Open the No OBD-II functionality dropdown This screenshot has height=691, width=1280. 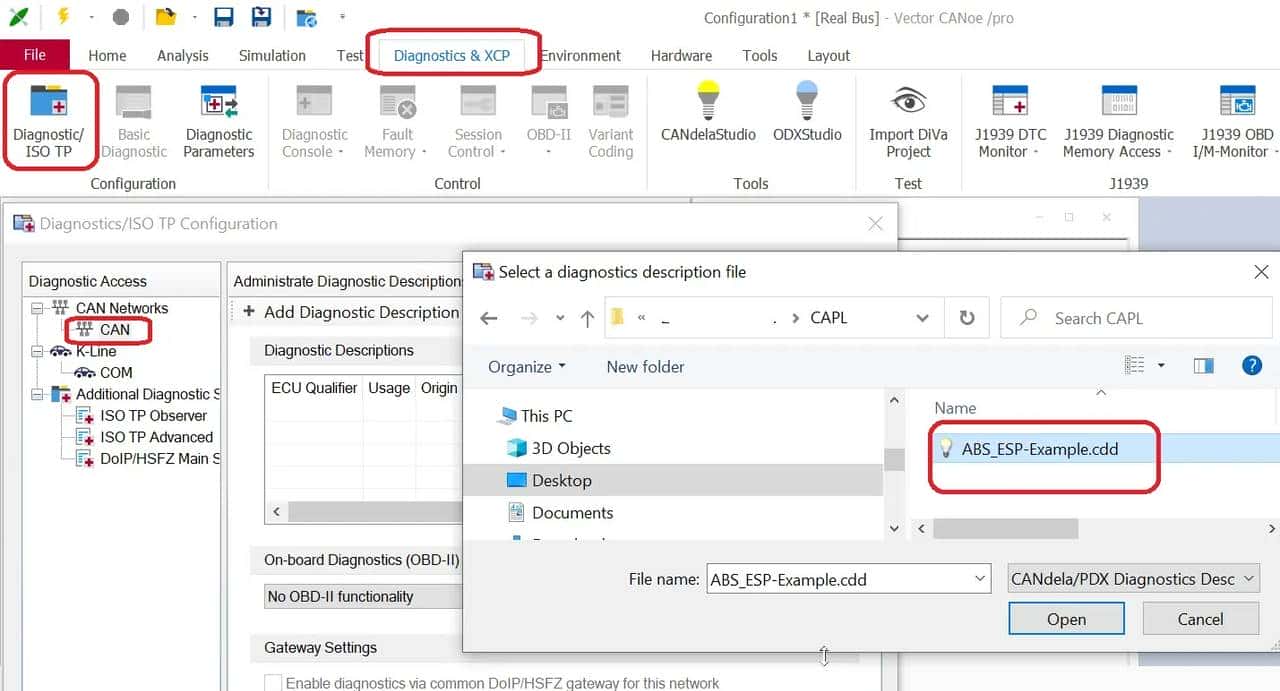pyautogui.click(x=362, y=596)
